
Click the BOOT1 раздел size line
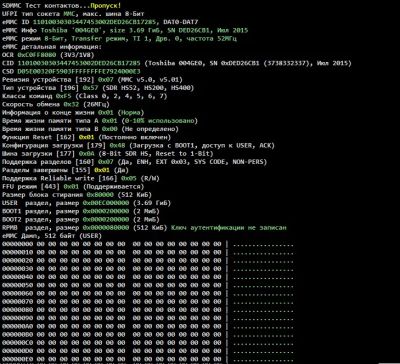(x=81, y=211)
